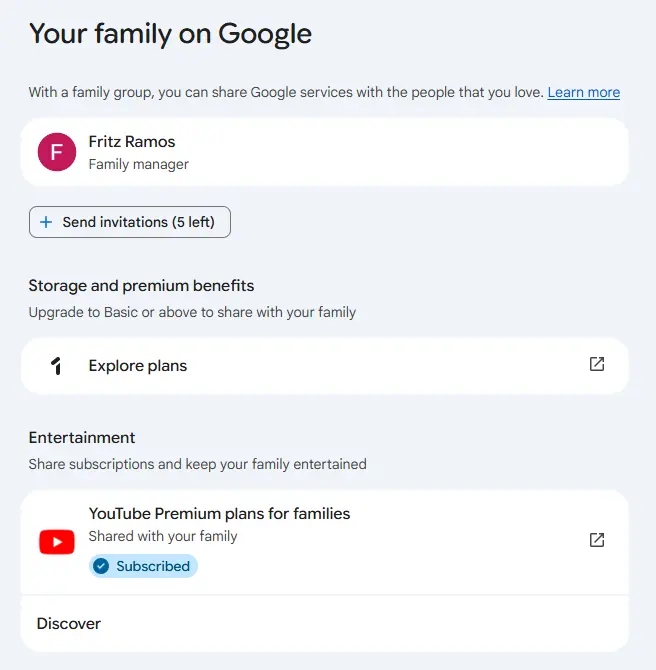Click 'Family manager' label
This screenshot has height=670, width=656.
pyautogui.click(x=138, y=164)
